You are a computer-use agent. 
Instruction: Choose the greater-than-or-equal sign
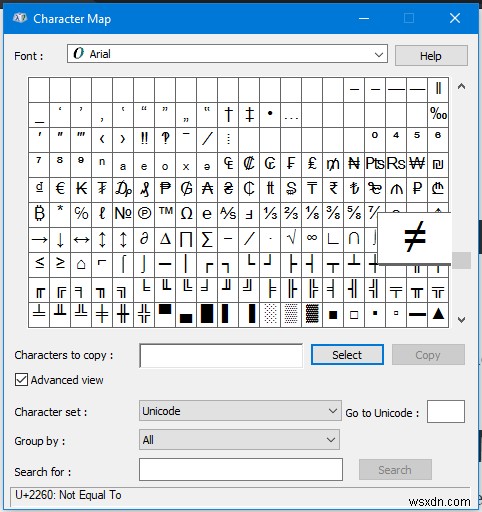coord(60,265)
